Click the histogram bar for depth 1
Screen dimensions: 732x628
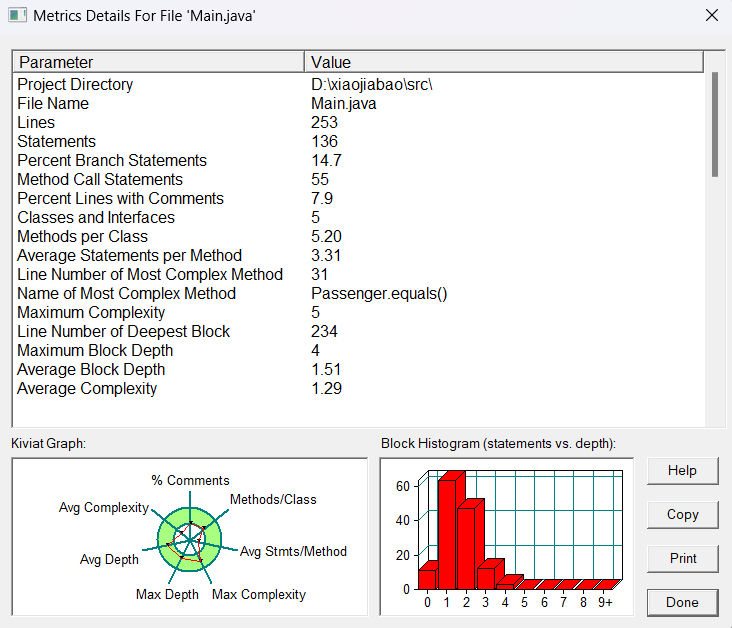point(447,534)
